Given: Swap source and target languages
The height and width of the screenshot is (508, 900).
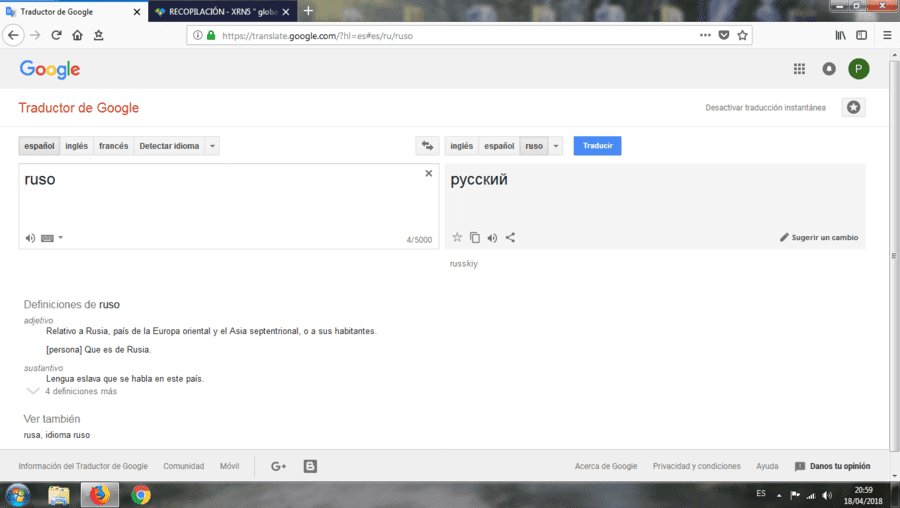Looking at the screenshot, I should tap(427, 146).
